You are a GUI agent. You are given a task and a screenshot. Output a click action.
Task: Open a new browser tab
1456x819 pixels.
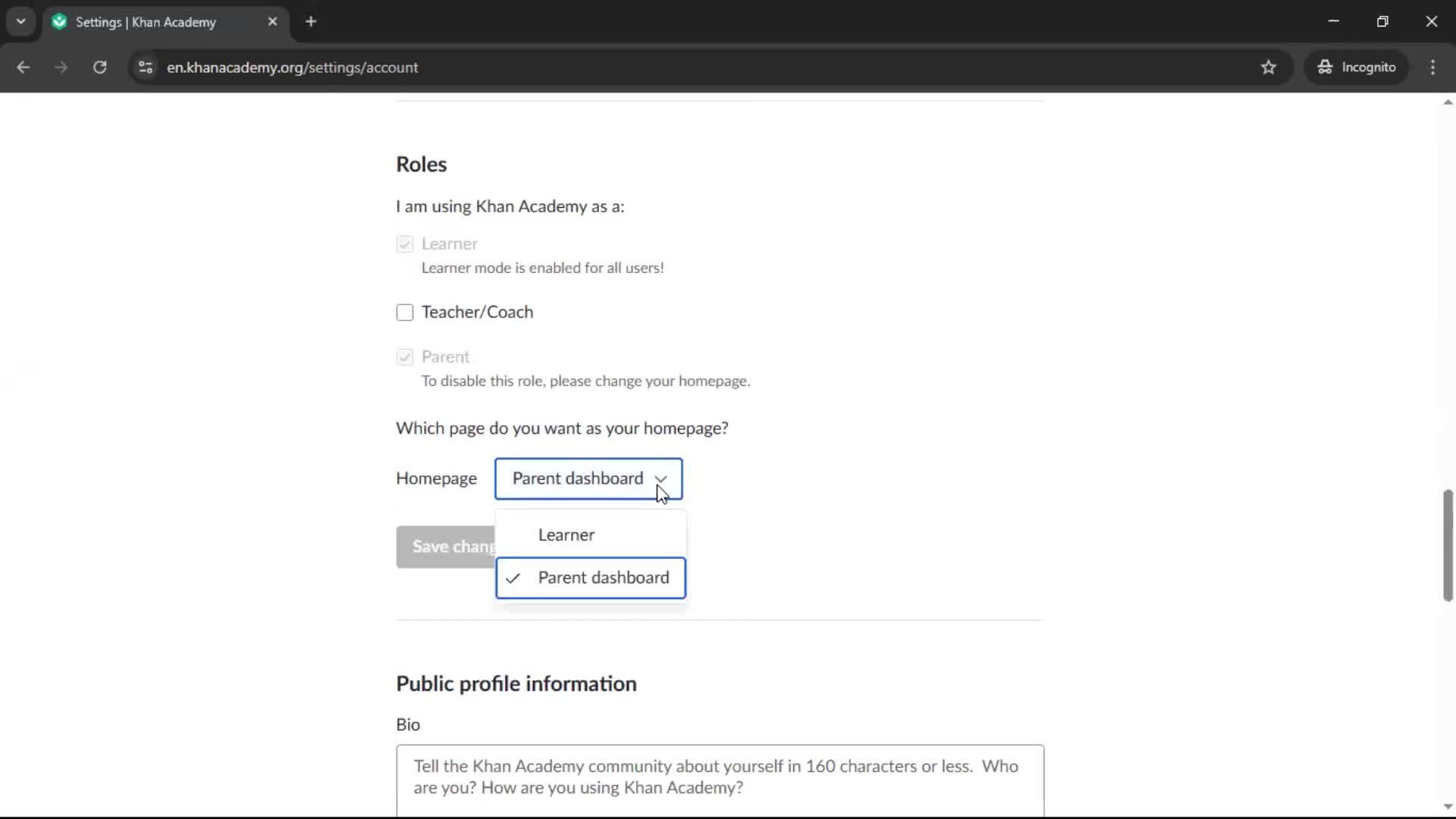pyautogui.click(x=311, y=21)
